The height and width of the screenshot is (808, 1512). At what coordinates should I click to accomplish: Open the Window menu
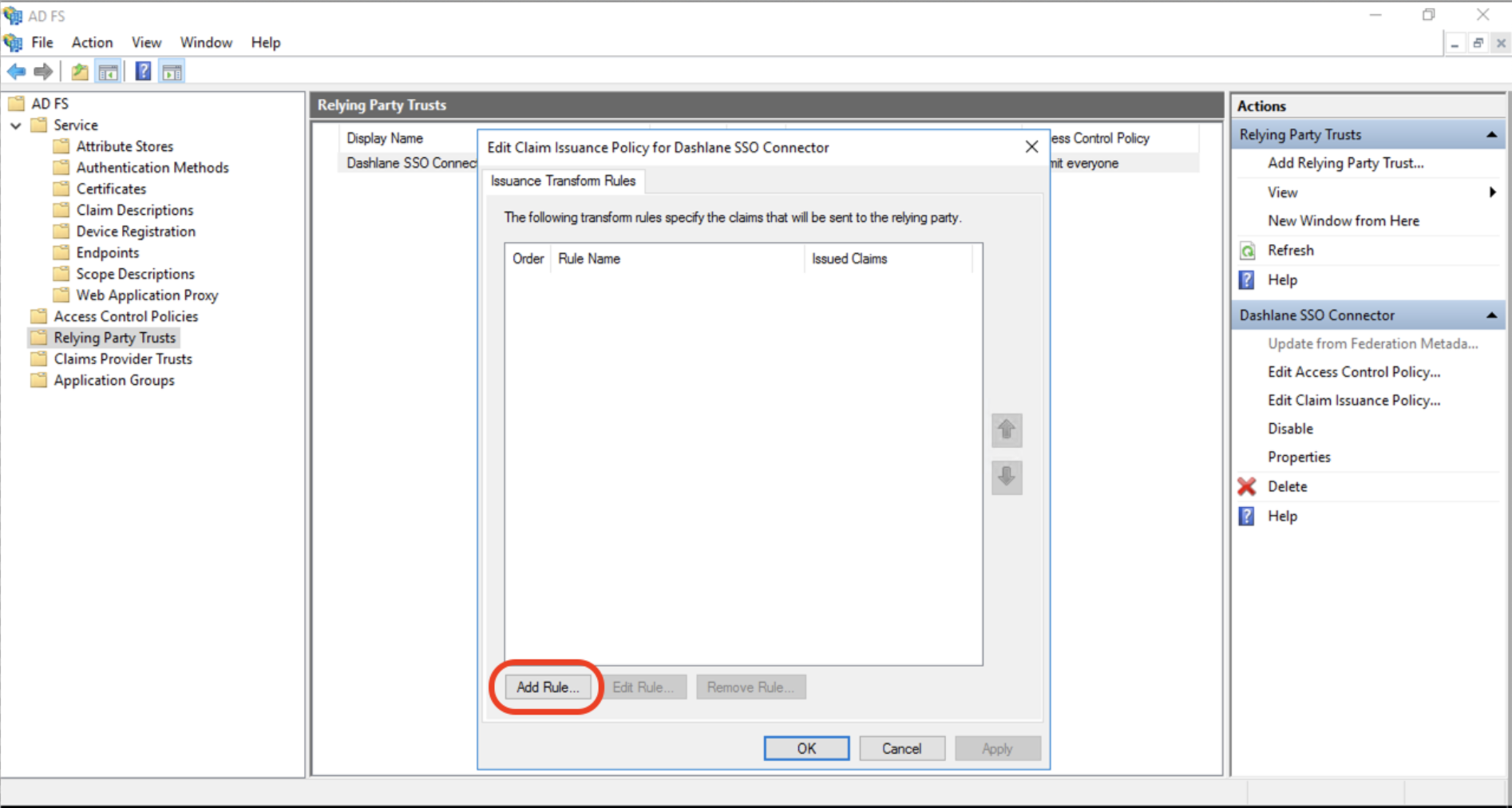click(x=206, y=42)
